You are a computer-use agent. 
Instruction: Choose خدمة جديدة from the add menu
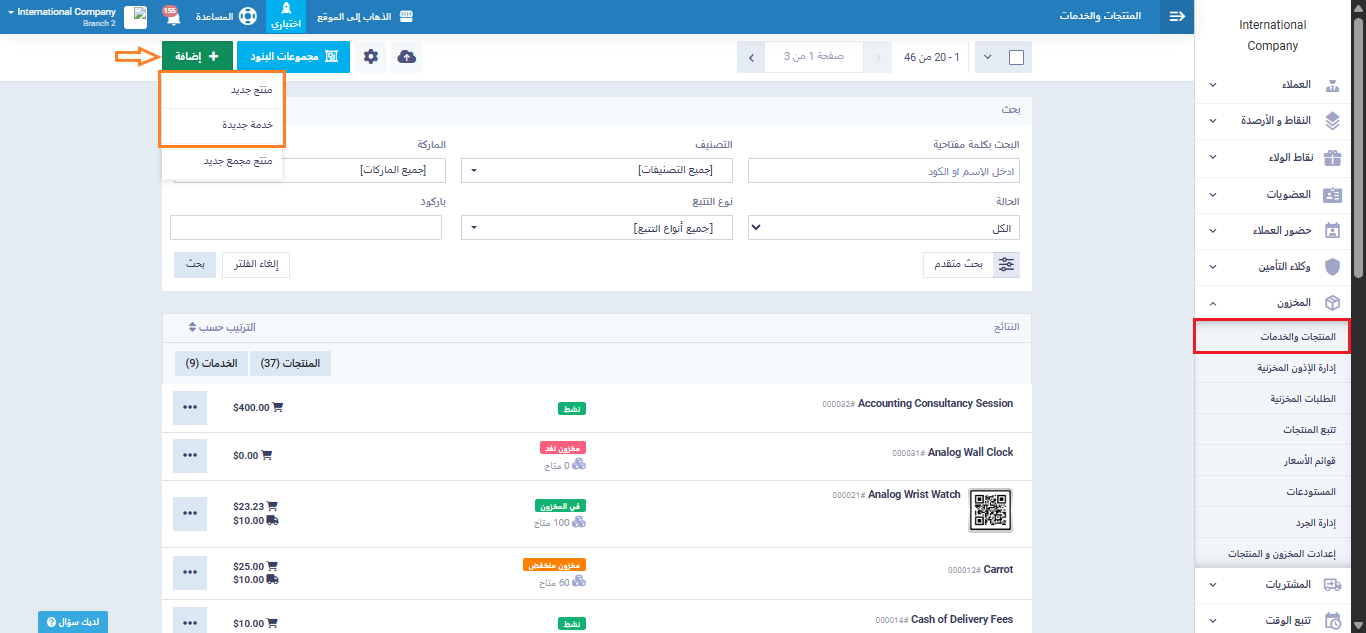[223, 125]
